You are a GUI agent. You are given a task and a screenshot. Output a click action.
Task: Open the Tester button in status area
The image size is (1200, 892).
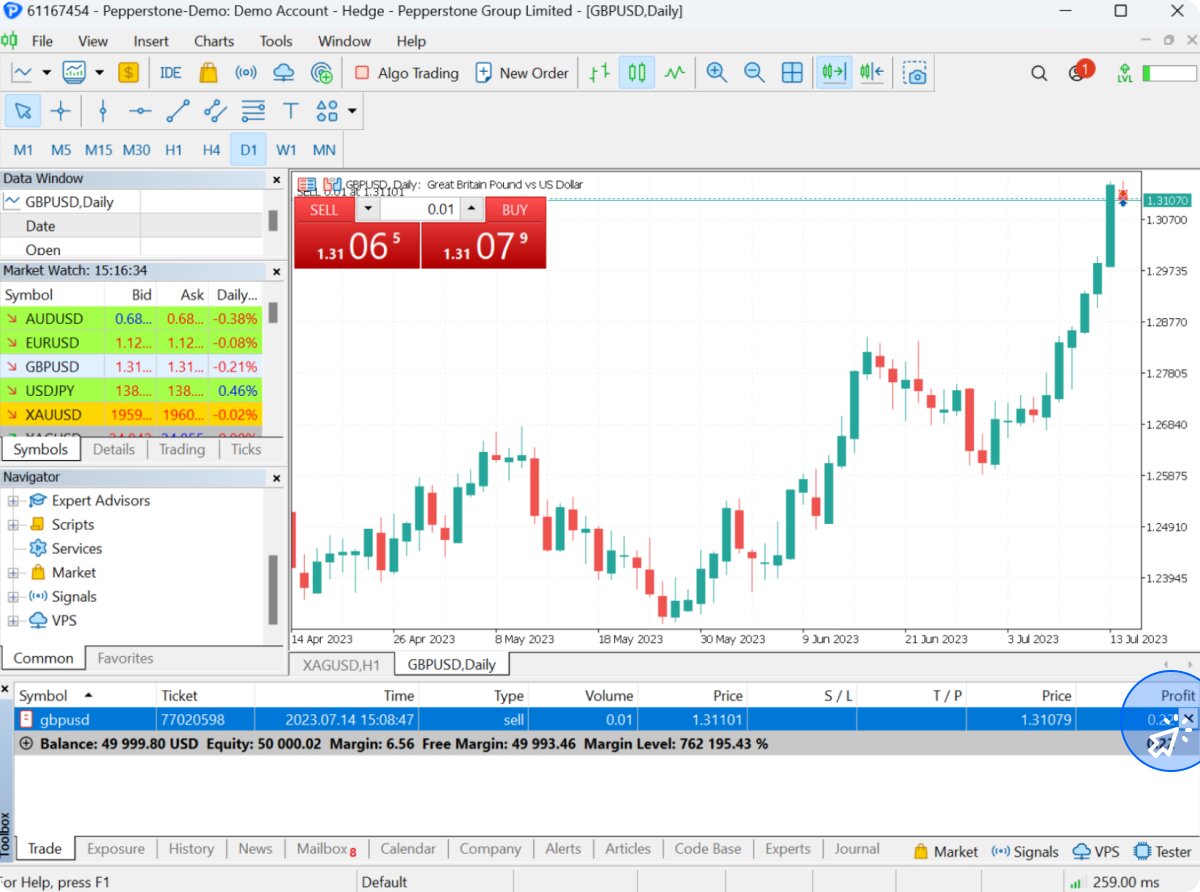[1163, 852]
